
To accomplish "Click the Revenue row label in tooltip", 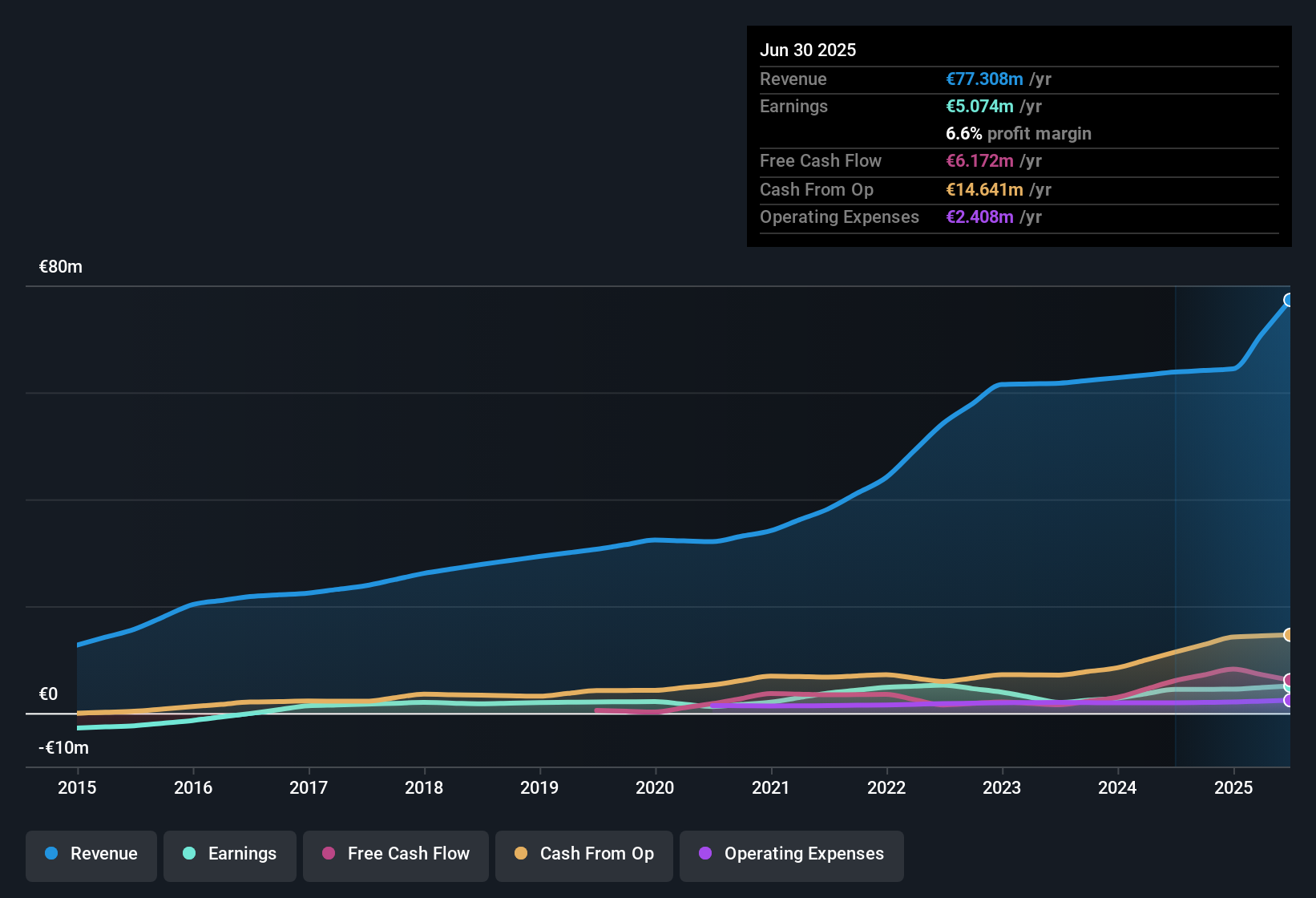I will tap(793, 79).
